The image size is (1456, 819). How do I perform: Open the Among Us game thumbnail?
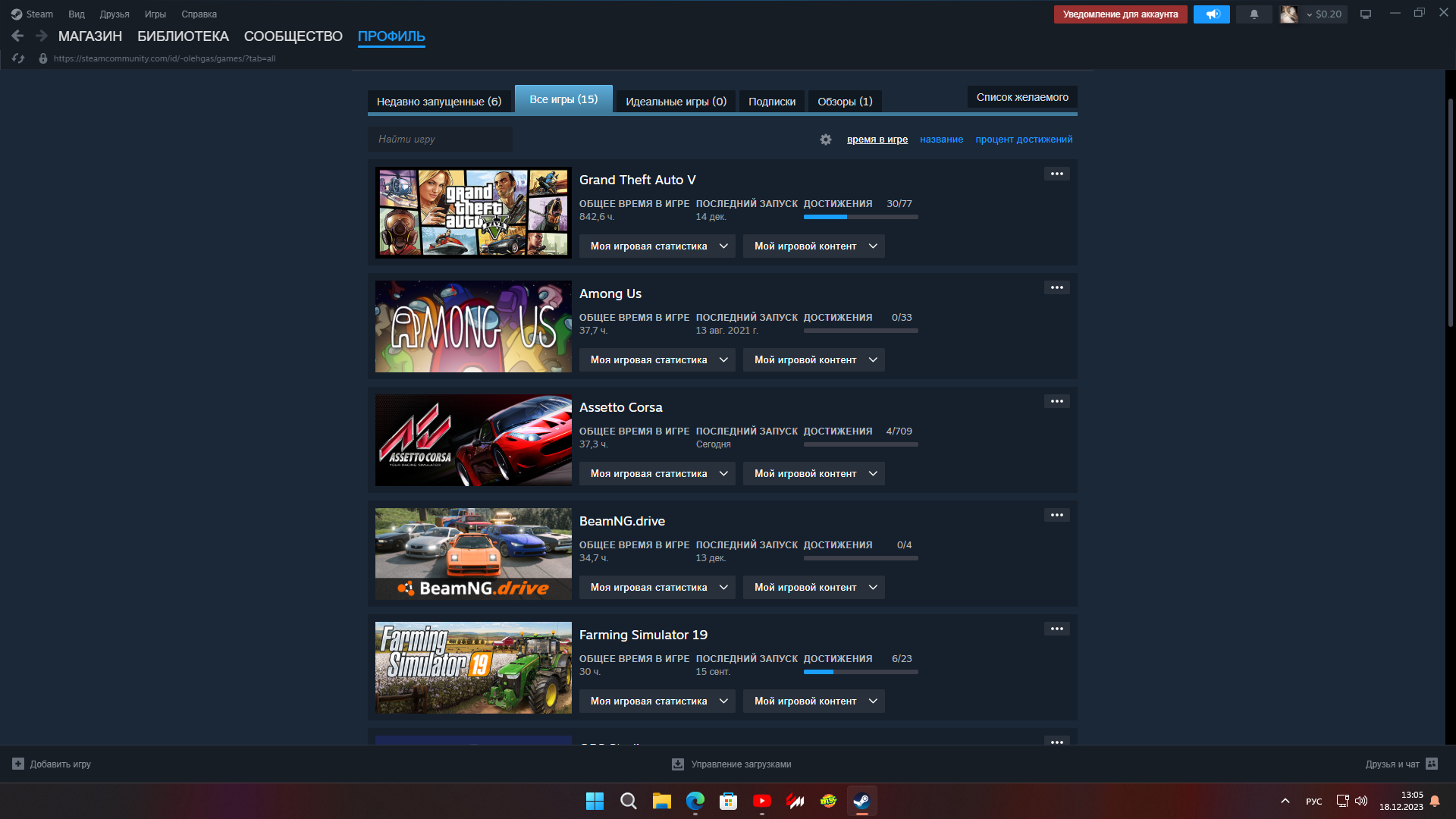pyautogui.click(x=473, y=326)
